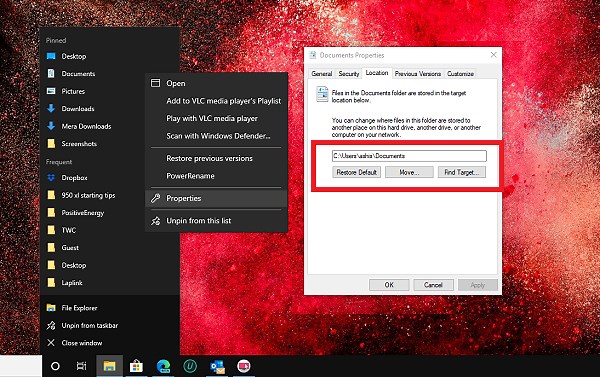Open Dropbox from frequent list
The width and height of the screenshot is (600, 377).
tap(110, 178)
